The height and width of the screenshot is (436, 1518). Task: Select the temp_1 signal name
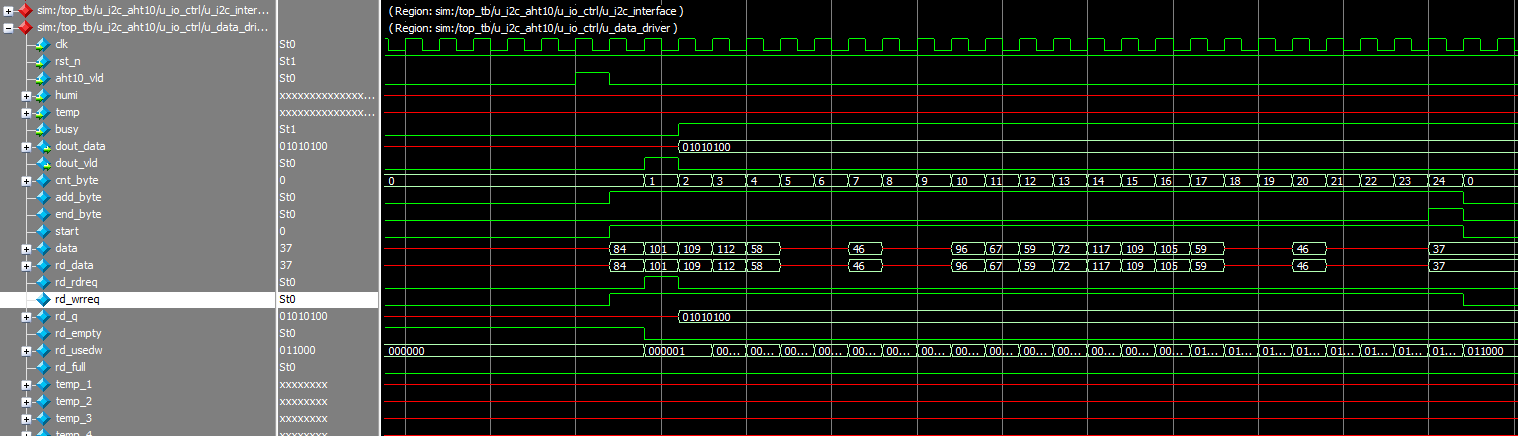[73, 384]
